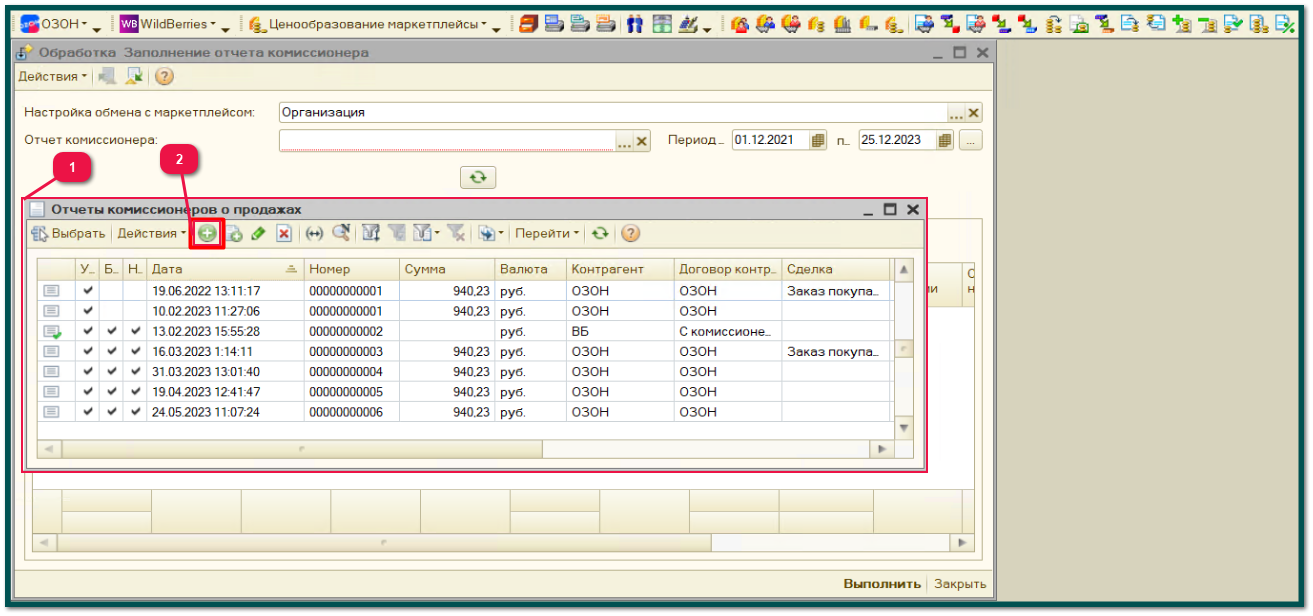Click the red X deletion mark icon
The height and width of the screenshot is (616, 1313).
pos(283,233)
